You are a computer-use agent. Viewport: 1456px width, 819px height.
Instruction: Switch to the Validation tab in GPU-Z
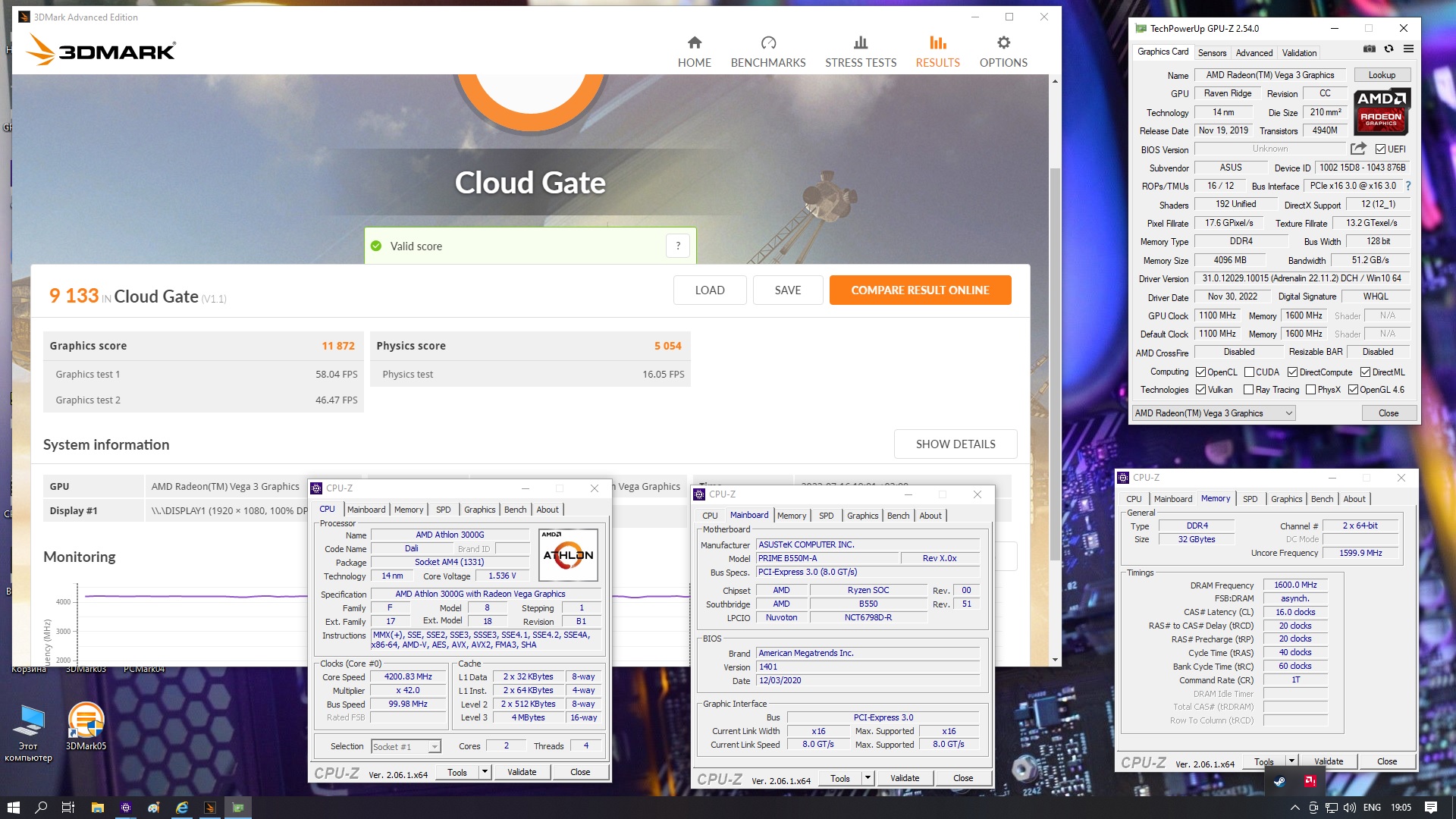coord(1299,52)
